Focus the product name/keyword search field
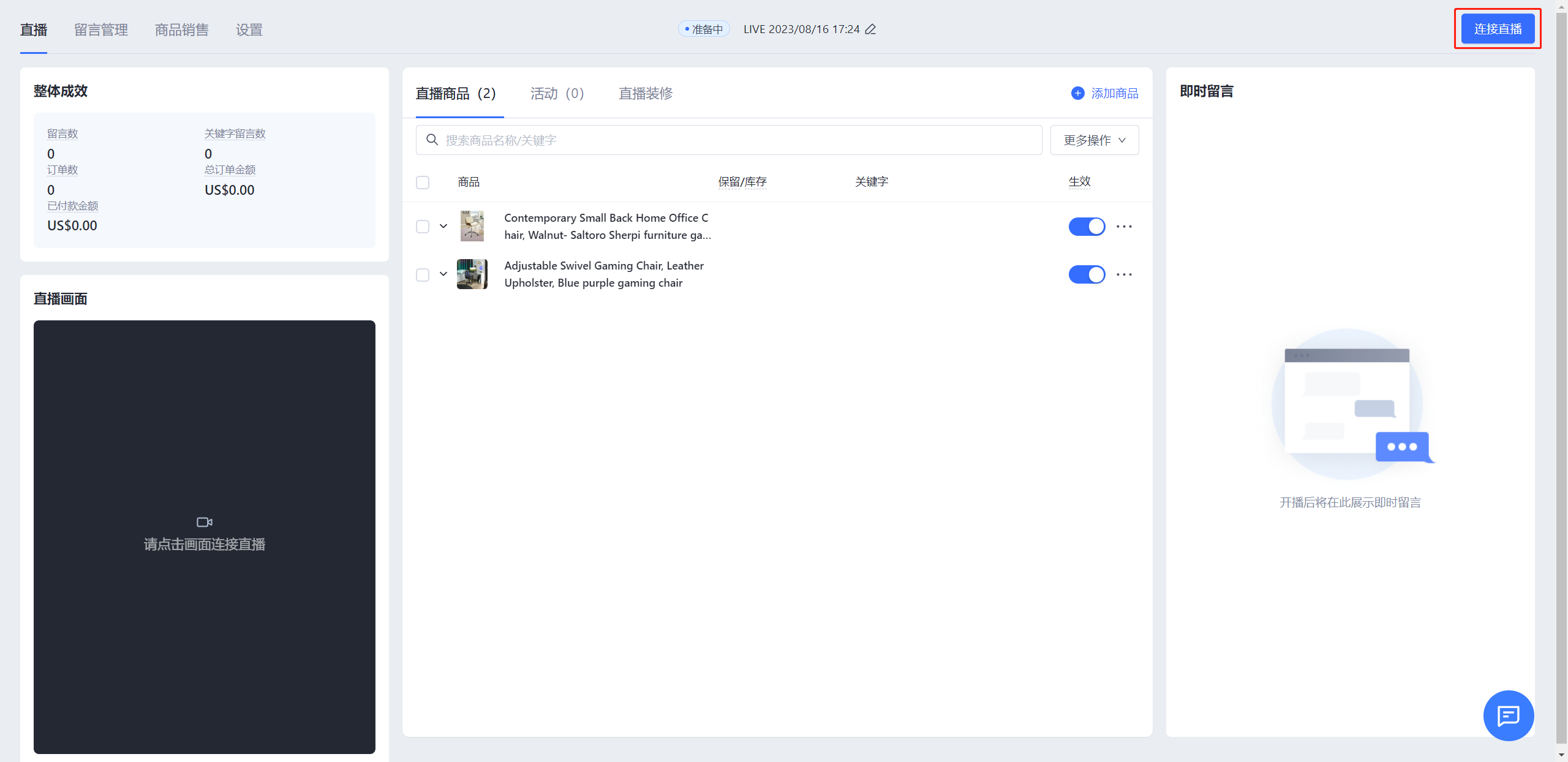 pos(729,140)
